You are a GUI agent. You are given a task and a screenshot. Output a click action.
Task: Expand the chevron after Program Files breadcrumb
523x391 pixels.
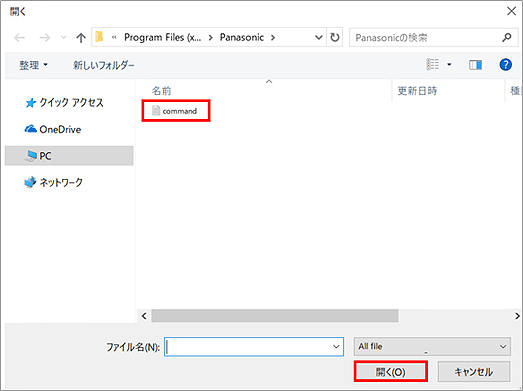[210, 38]
